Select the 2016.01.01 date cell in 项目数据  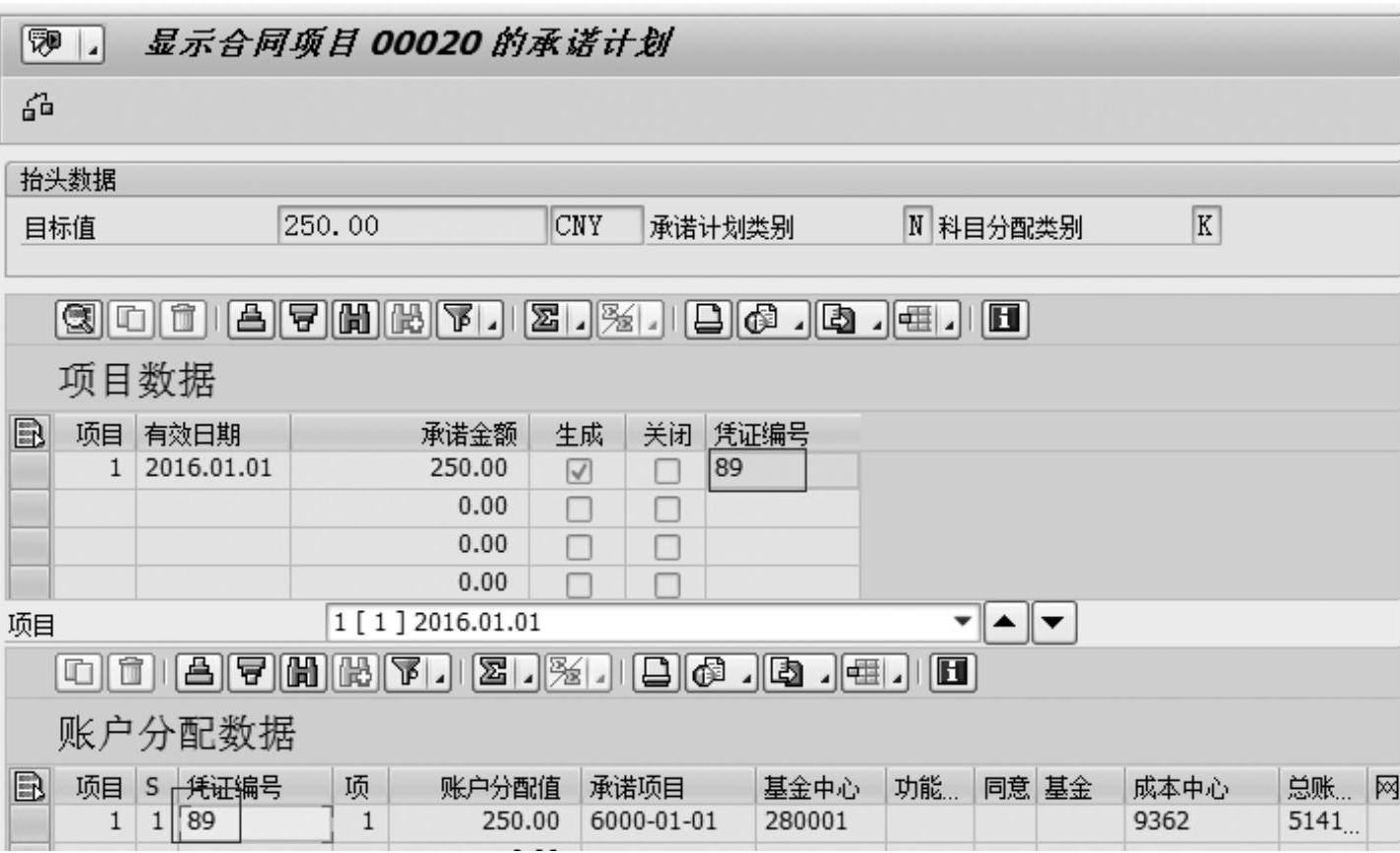click(213, 468)
